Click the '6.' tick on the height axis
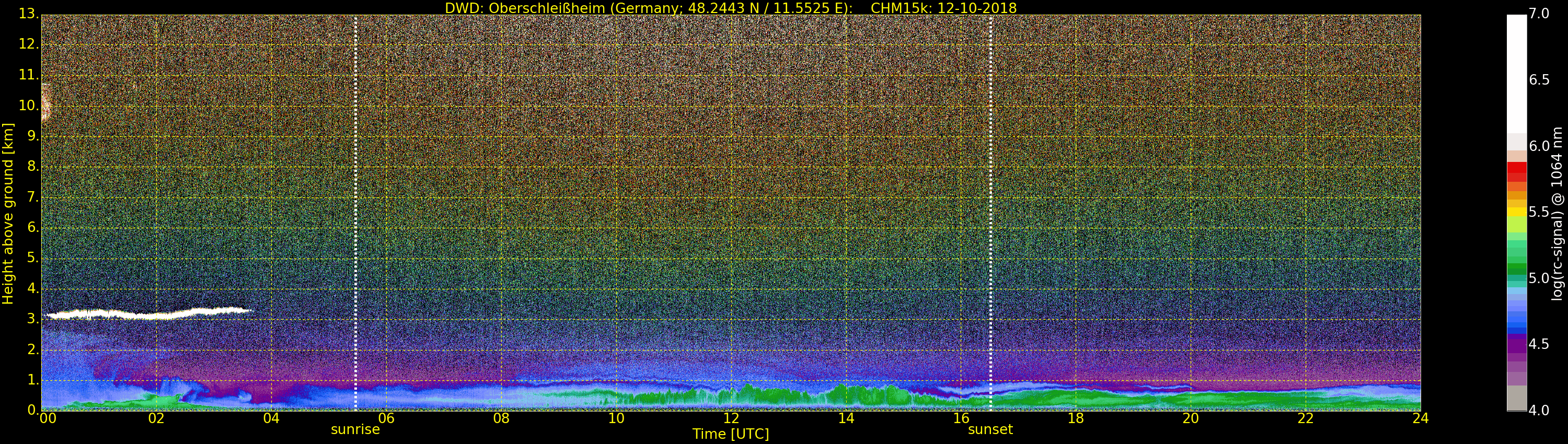Screen dimensions: 1568x444 (32, 227)
